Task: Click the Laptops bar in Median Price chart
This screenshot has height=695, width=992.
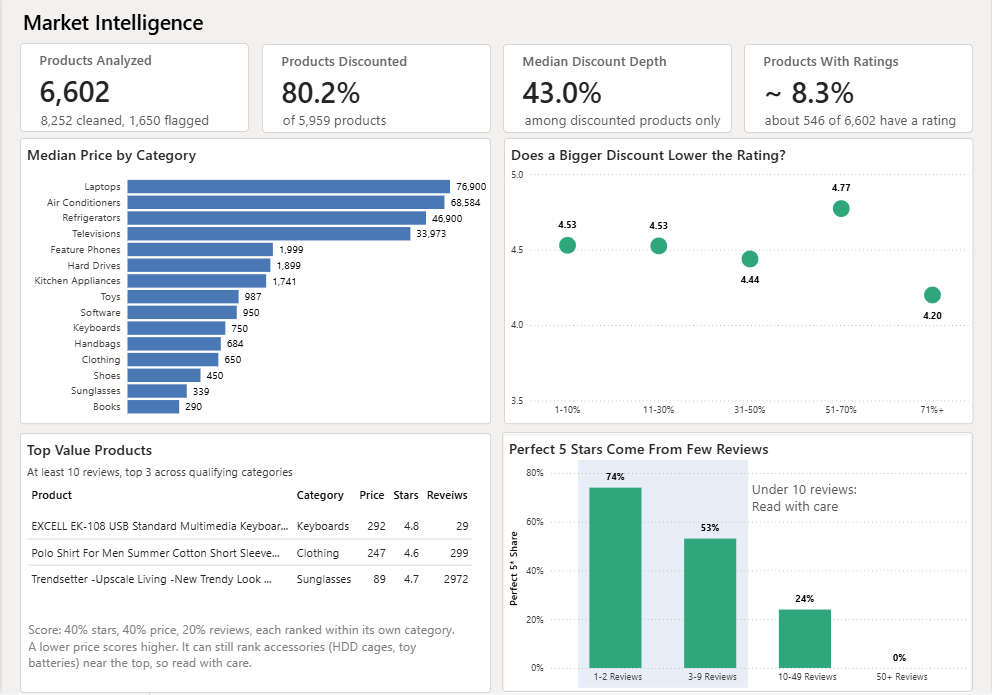Action: [288, 187]
